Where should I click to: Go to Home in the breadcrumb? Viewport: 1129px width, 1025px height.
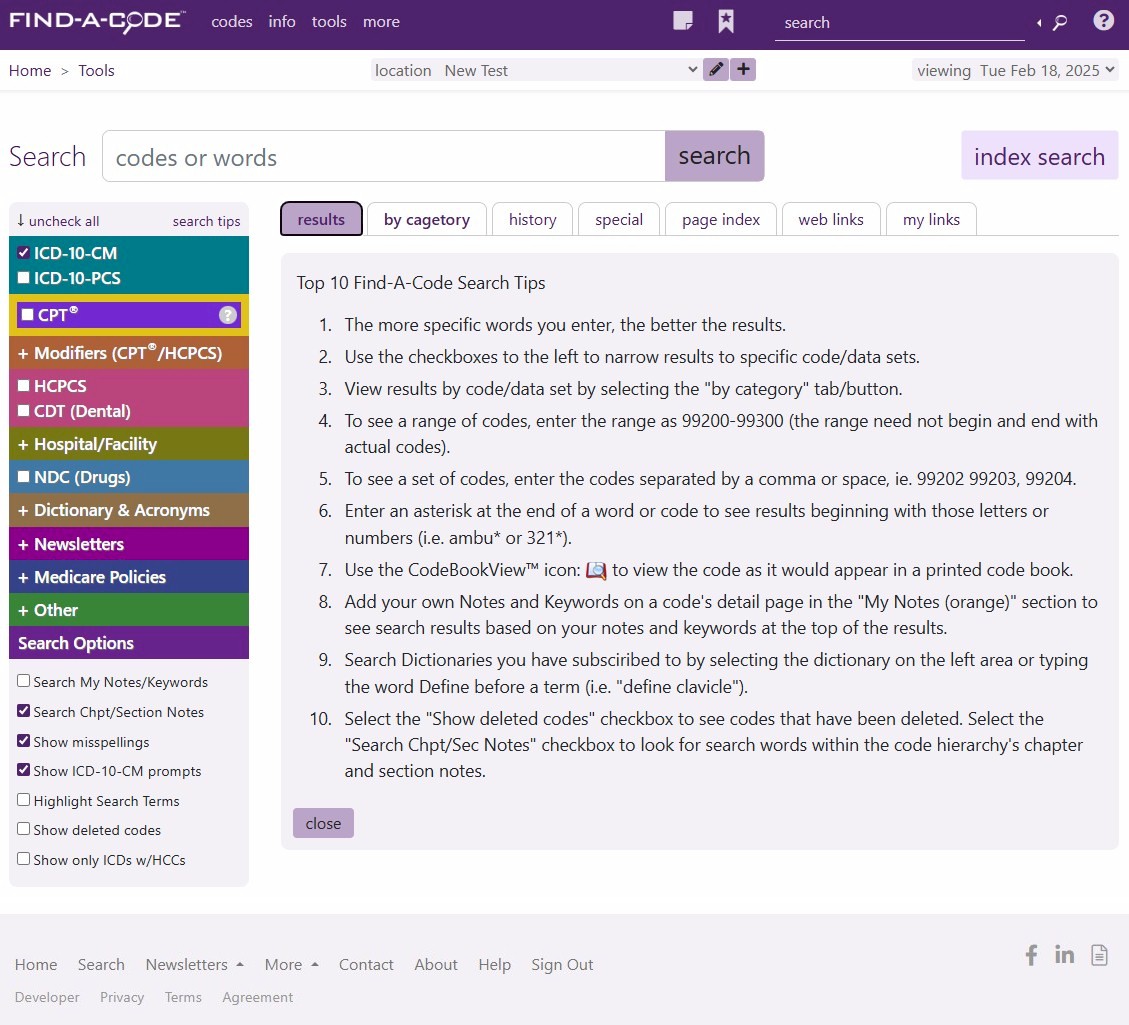(x=30, y=71)
